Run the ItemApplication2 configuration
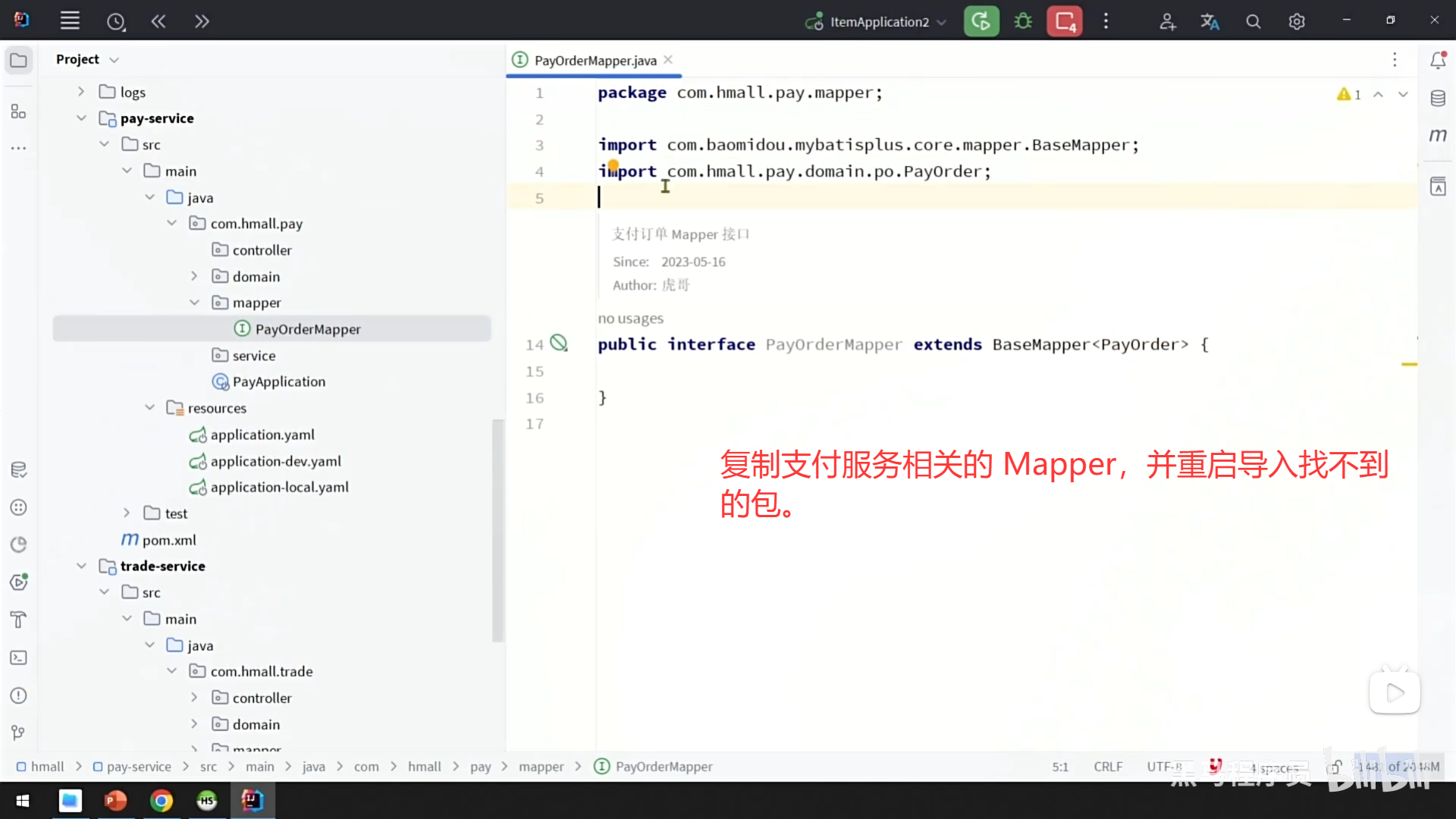1456x819 pixels. (981, 20)
